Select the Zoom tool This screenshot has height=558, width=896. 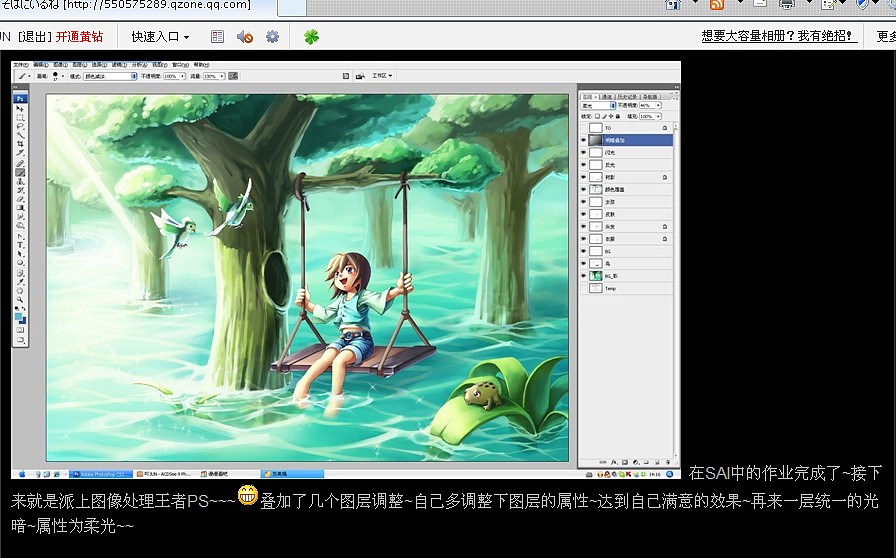click(x=20, y=300)
